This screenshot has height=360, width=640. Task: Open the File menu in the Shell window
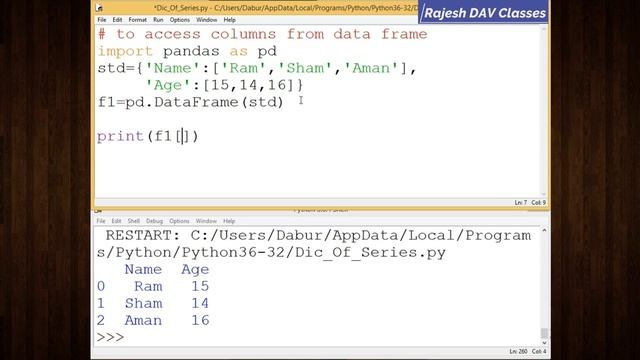coord(101,221)
